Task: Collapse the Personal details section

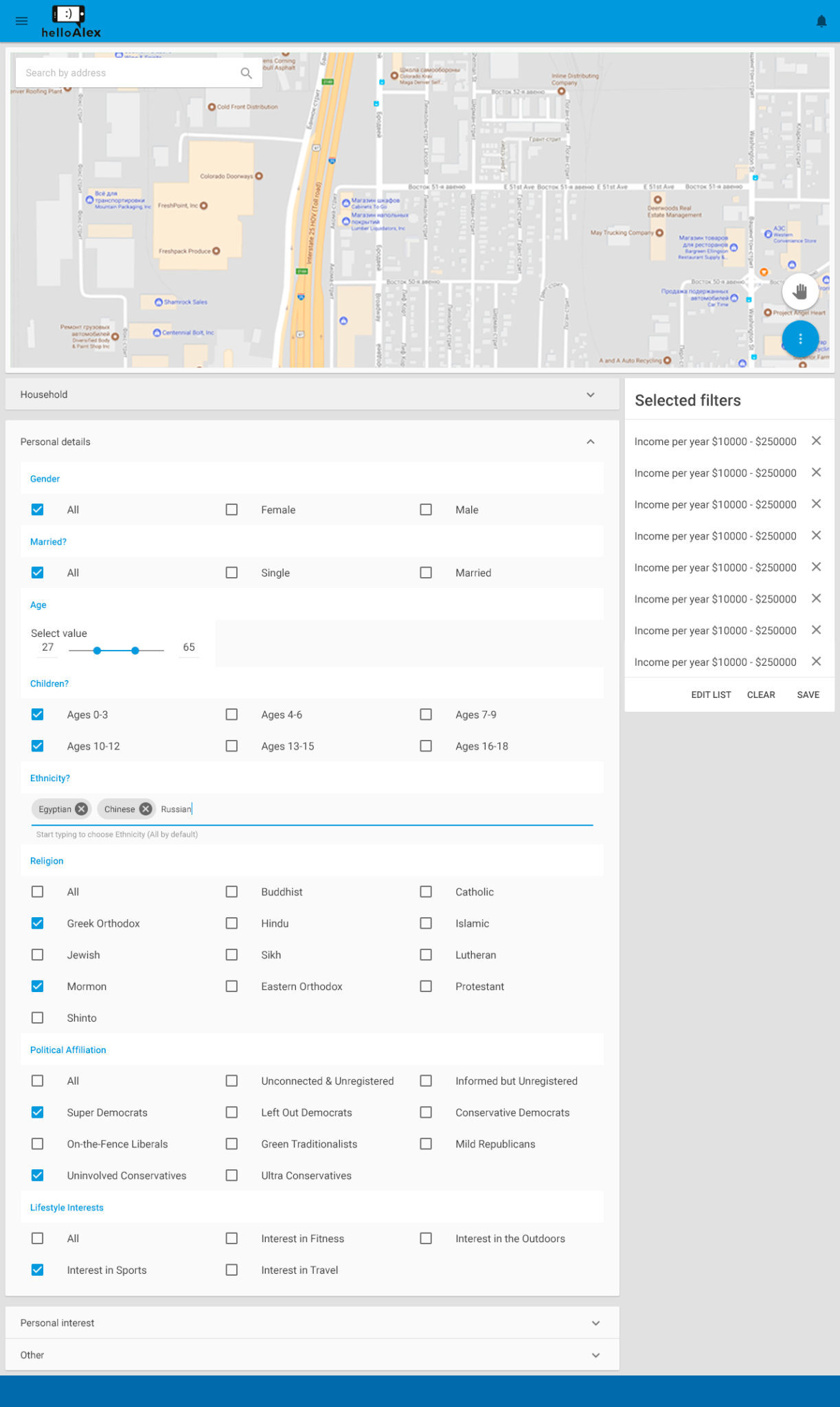Action: click(590, 442)
